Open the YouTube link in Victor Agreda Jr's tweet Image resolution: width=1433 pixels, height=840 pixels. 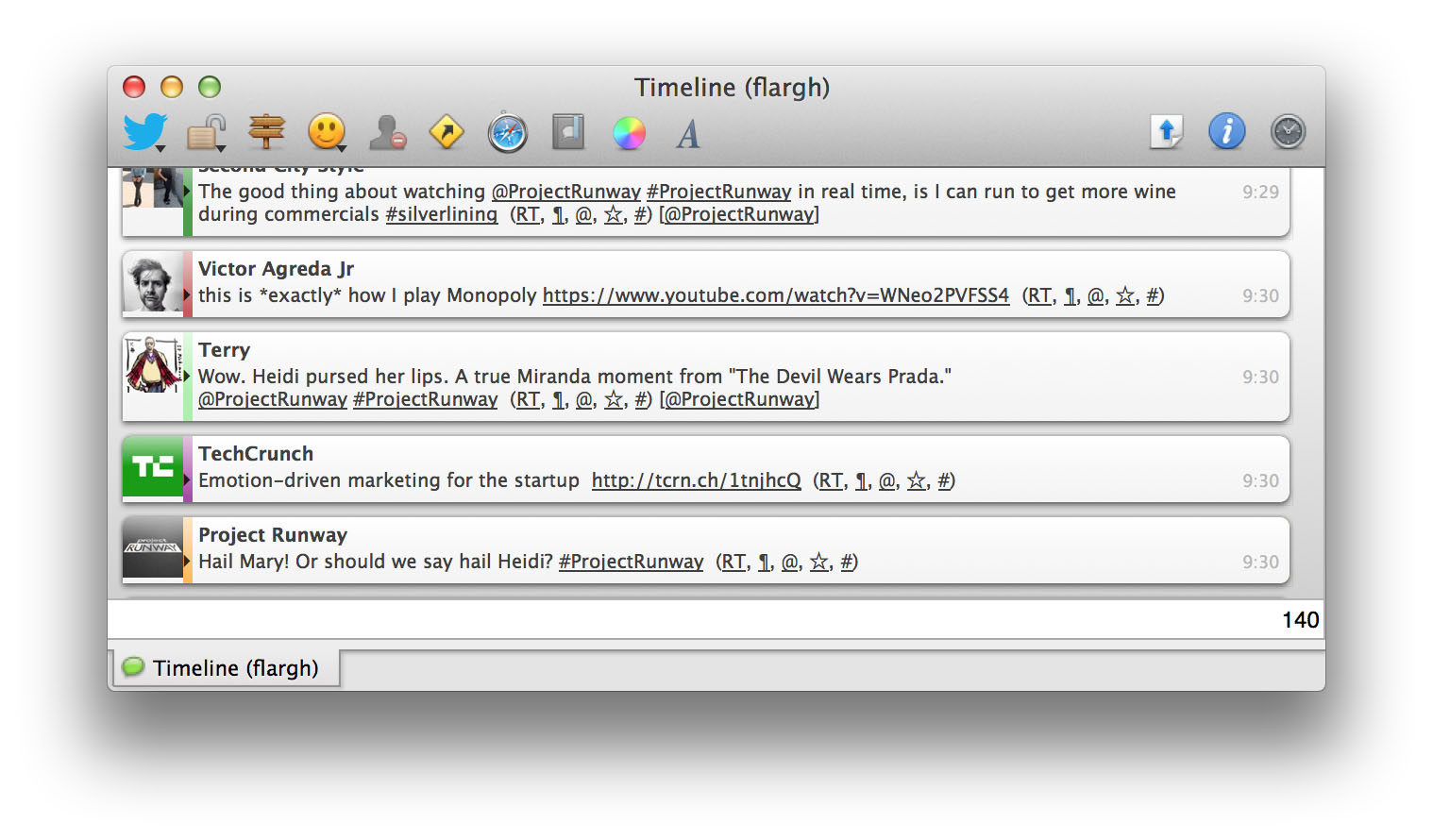click(x=776, y=295)
